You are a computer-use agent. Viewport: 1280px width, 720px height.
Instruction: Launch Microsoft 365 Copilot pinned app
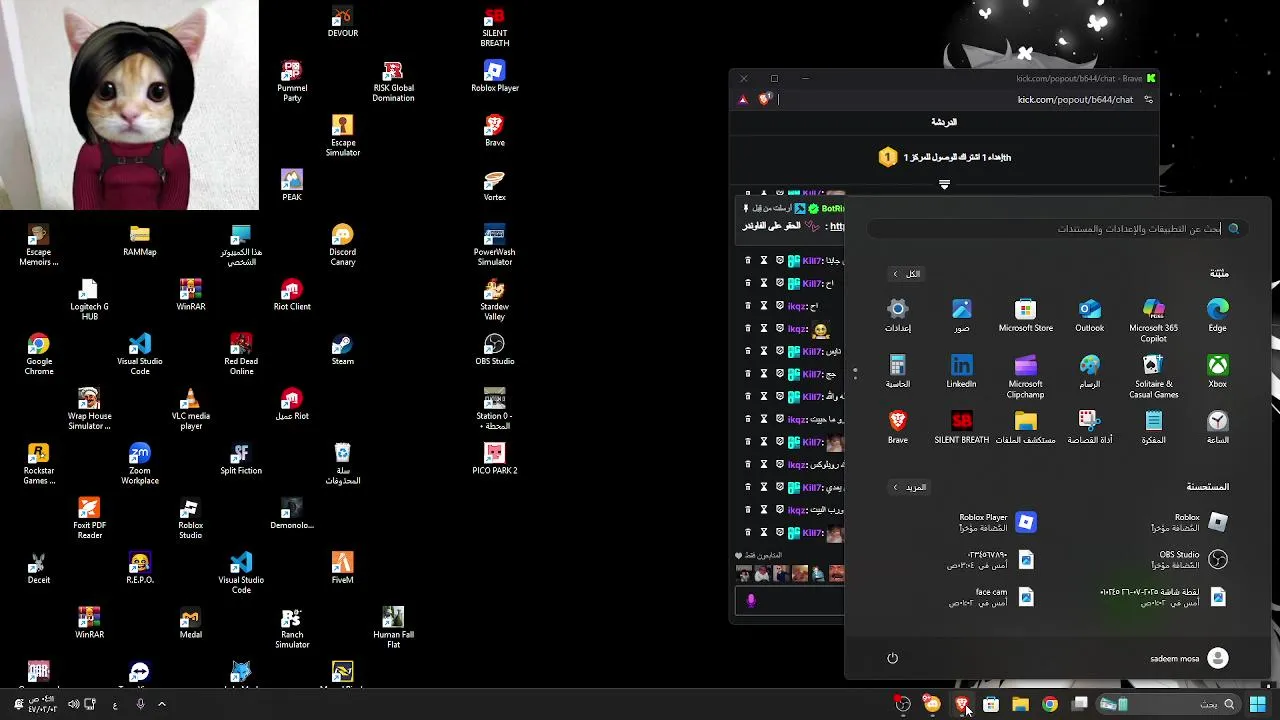[x=1153, y=321]
